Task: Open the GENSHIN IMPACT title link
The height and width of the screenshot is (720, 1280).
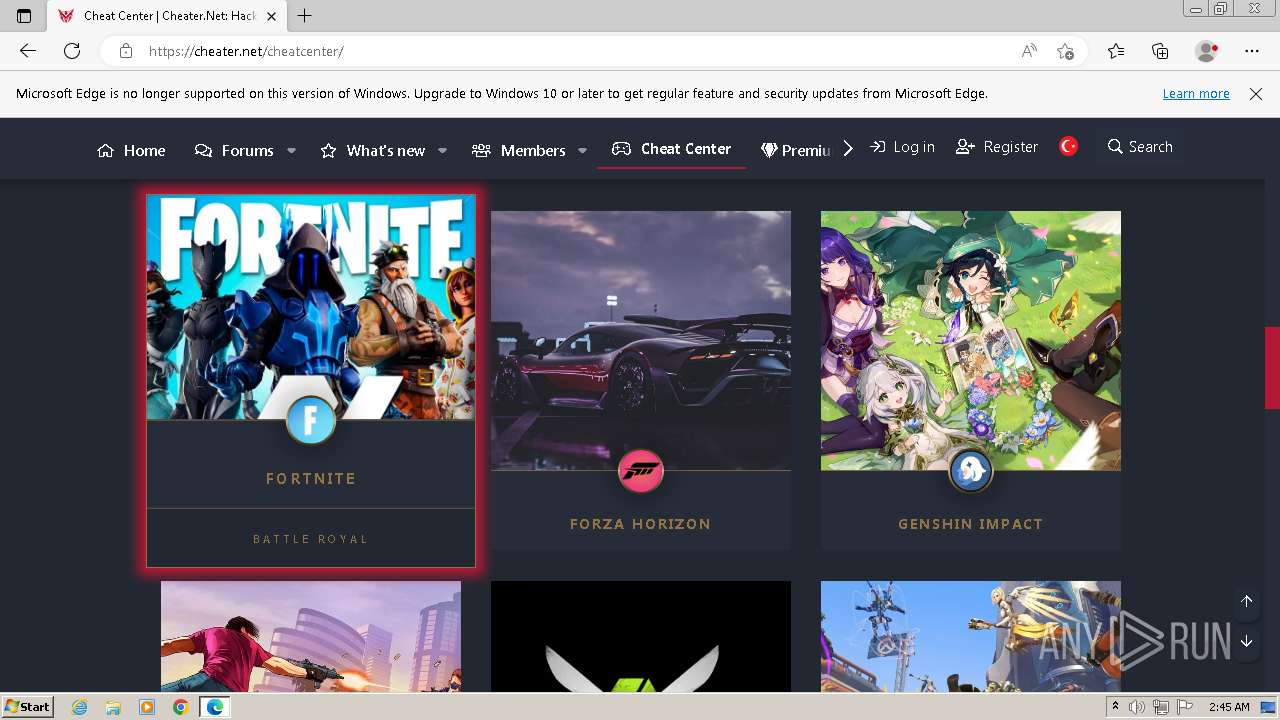Action: coord(971,524)
